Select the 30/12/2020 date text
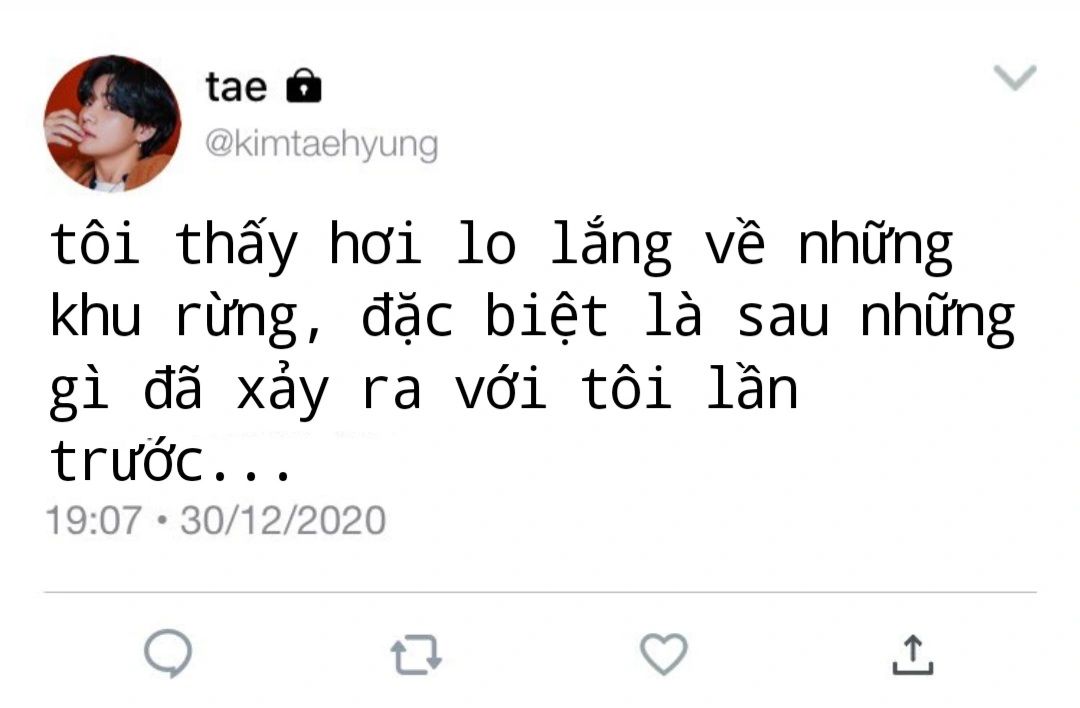Image resolution: width=1080 pixels, height=708 pixels. [283, 520]
